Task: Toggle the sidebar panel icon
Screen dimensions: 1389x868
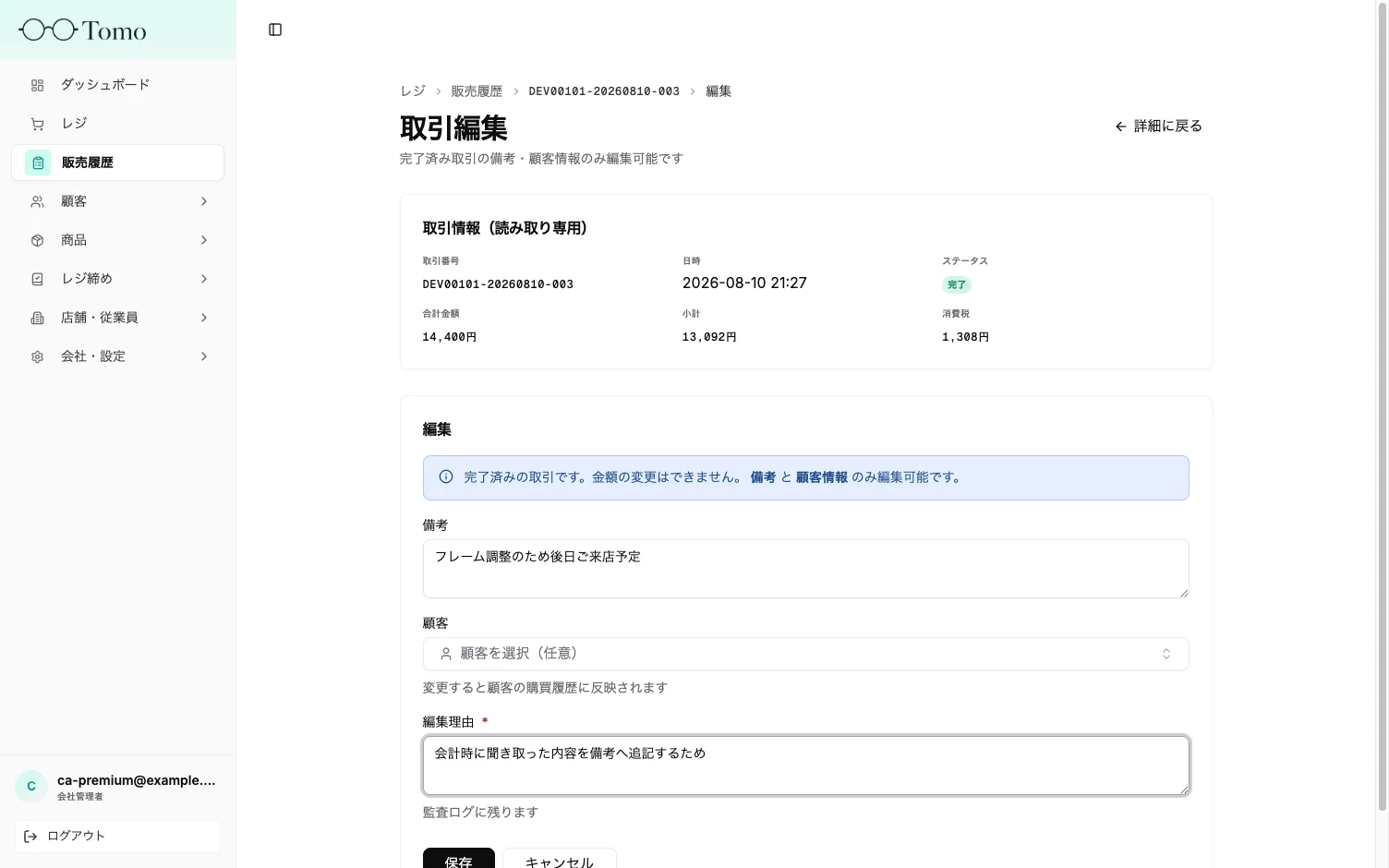Action: coord(275,30)
